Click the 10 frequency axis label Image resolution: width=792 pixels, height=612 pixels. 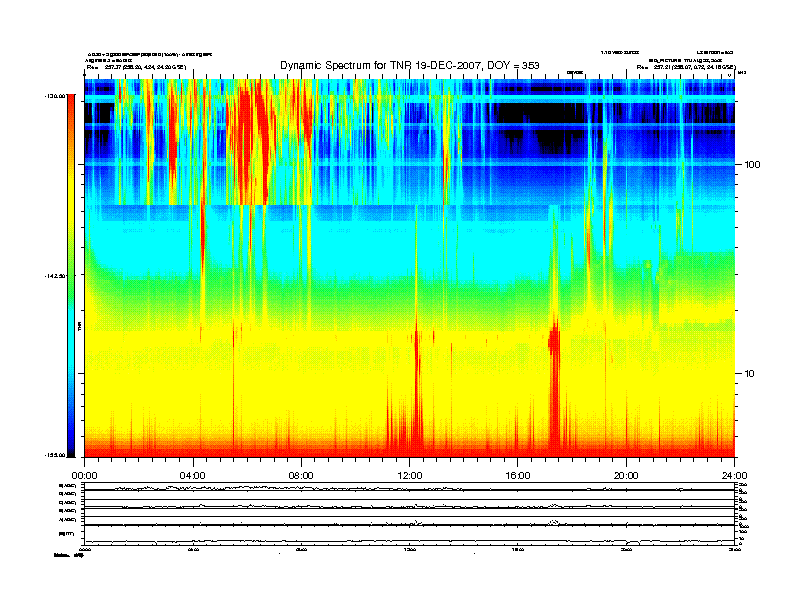tap(750, 374)
